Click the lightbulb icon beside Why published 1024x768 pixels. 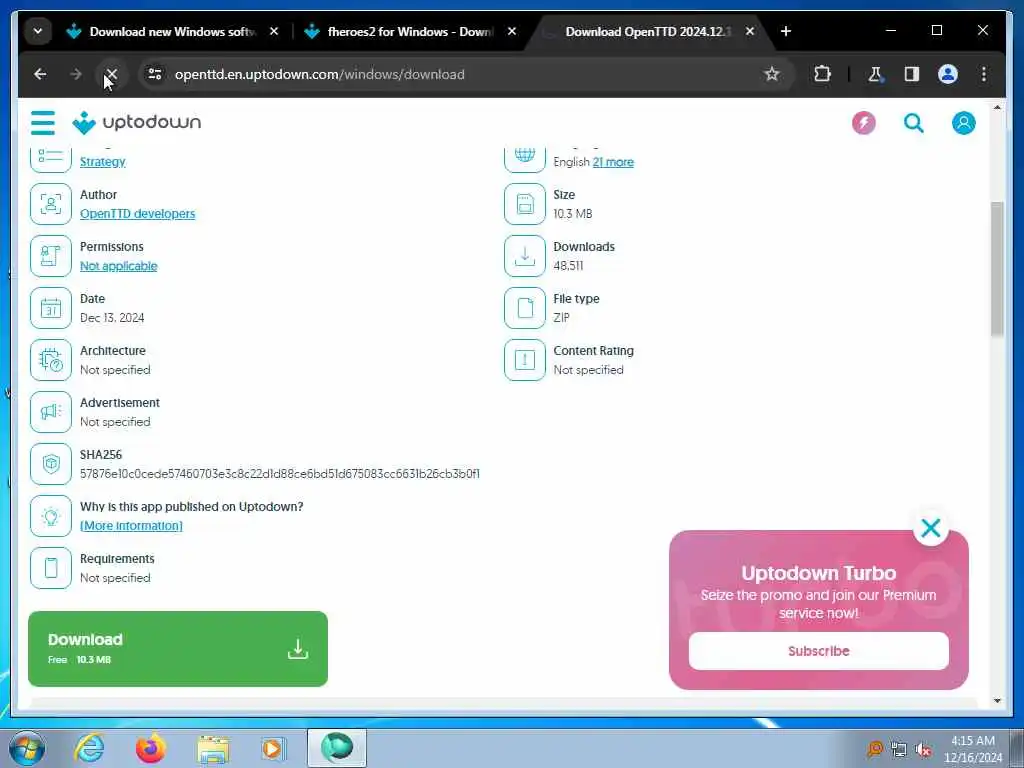51,516
